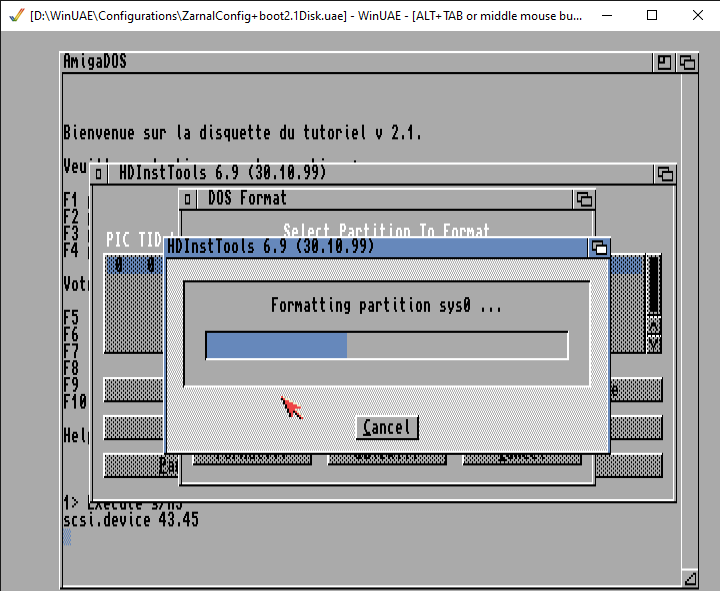Click the DOS Format window title text
The width and height of the screenshot is (720, 591).
click(x=247, y=198)
